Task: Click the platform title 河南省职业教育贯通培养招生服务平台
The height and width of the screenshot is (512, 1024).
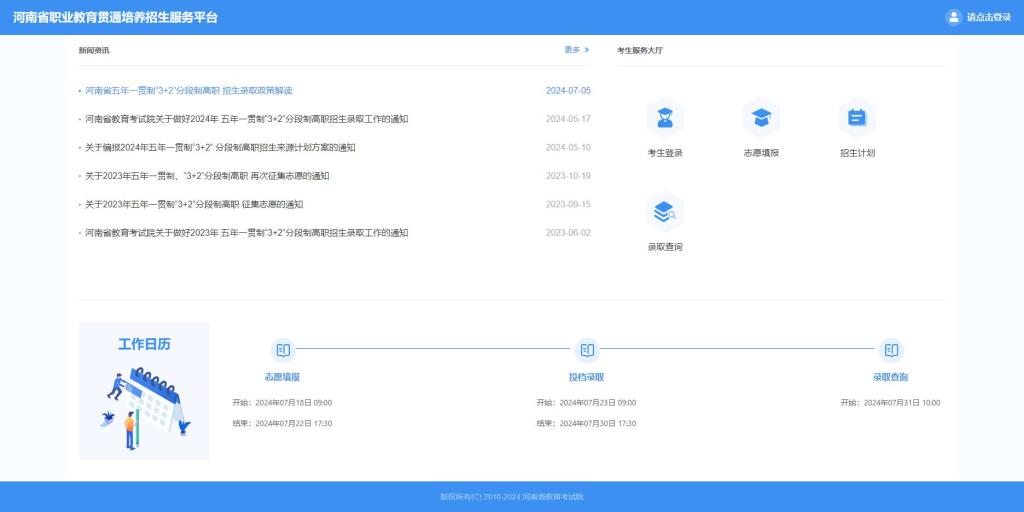Action: pyautogui.click(x=115, y=17)
